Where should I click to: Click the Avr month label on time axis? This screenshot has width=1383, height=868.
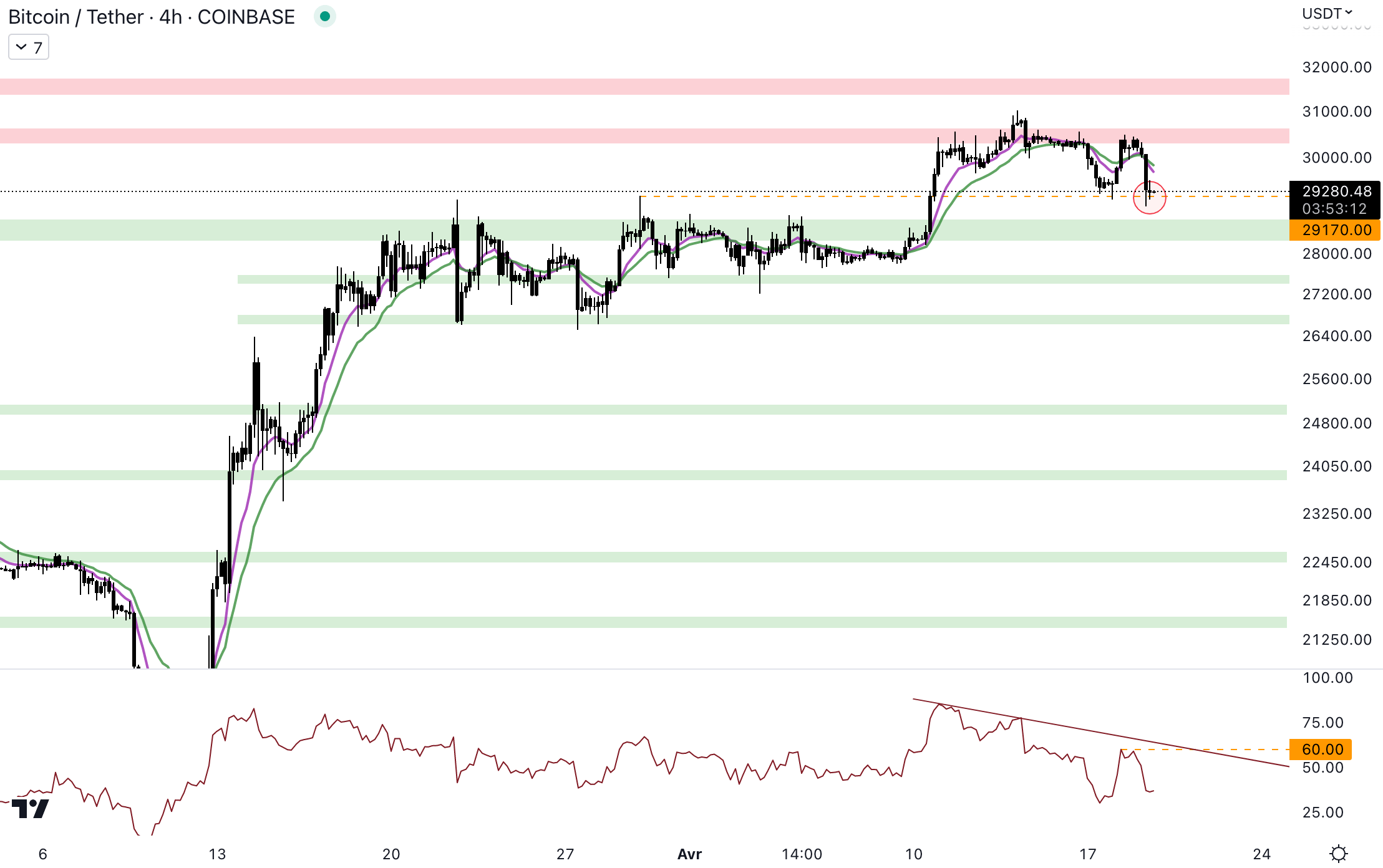(689, 854)
